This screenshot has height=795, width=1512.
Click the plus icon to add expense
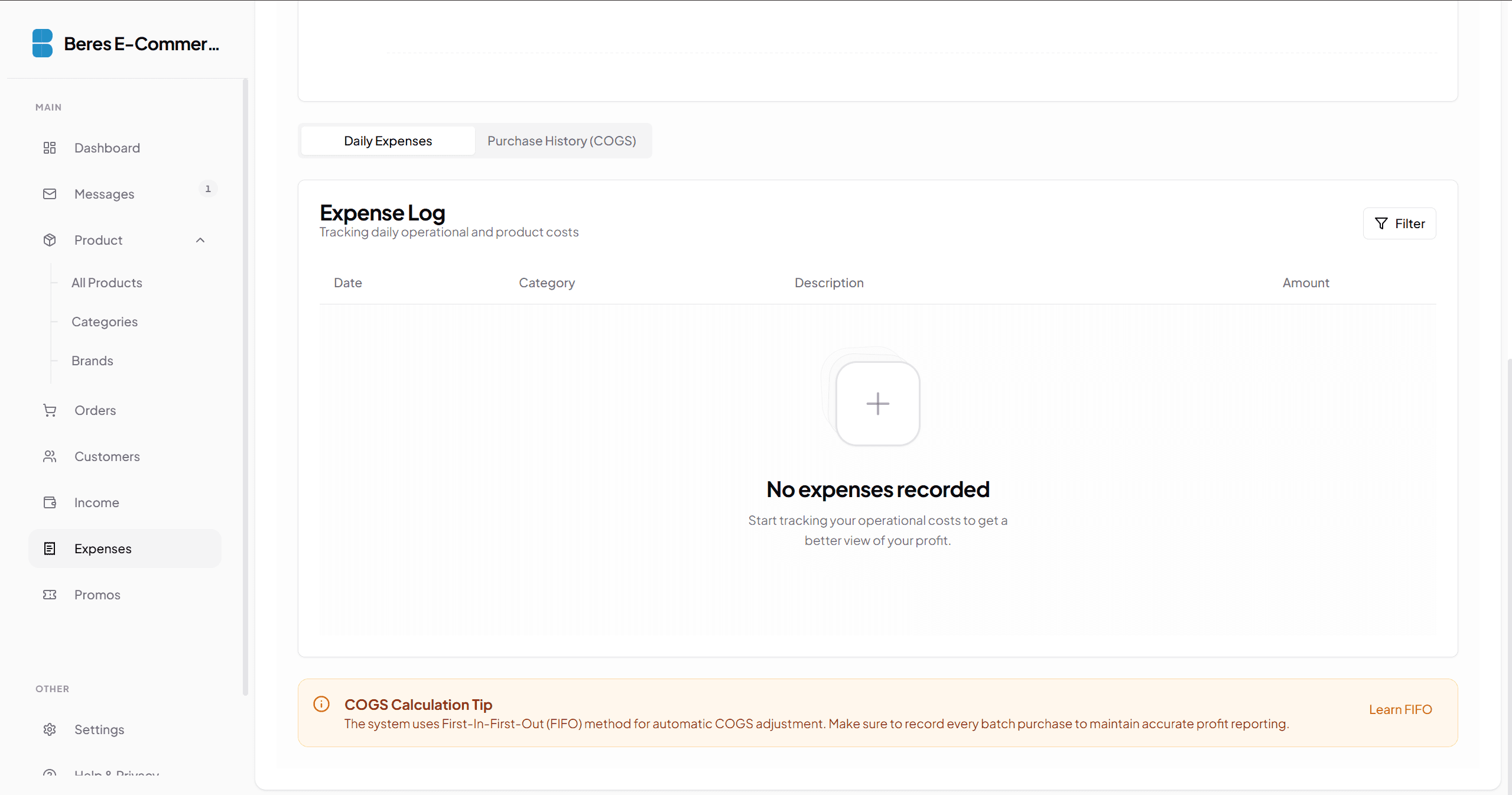tap(878, 404)
